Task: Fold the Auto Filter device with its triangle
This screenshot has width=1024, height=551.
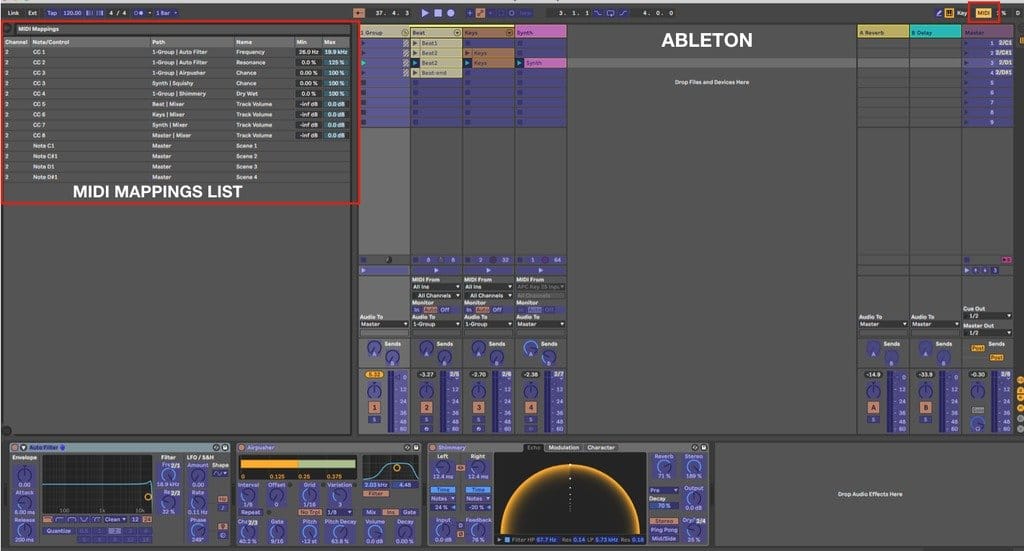Action: tap(24, 448)
